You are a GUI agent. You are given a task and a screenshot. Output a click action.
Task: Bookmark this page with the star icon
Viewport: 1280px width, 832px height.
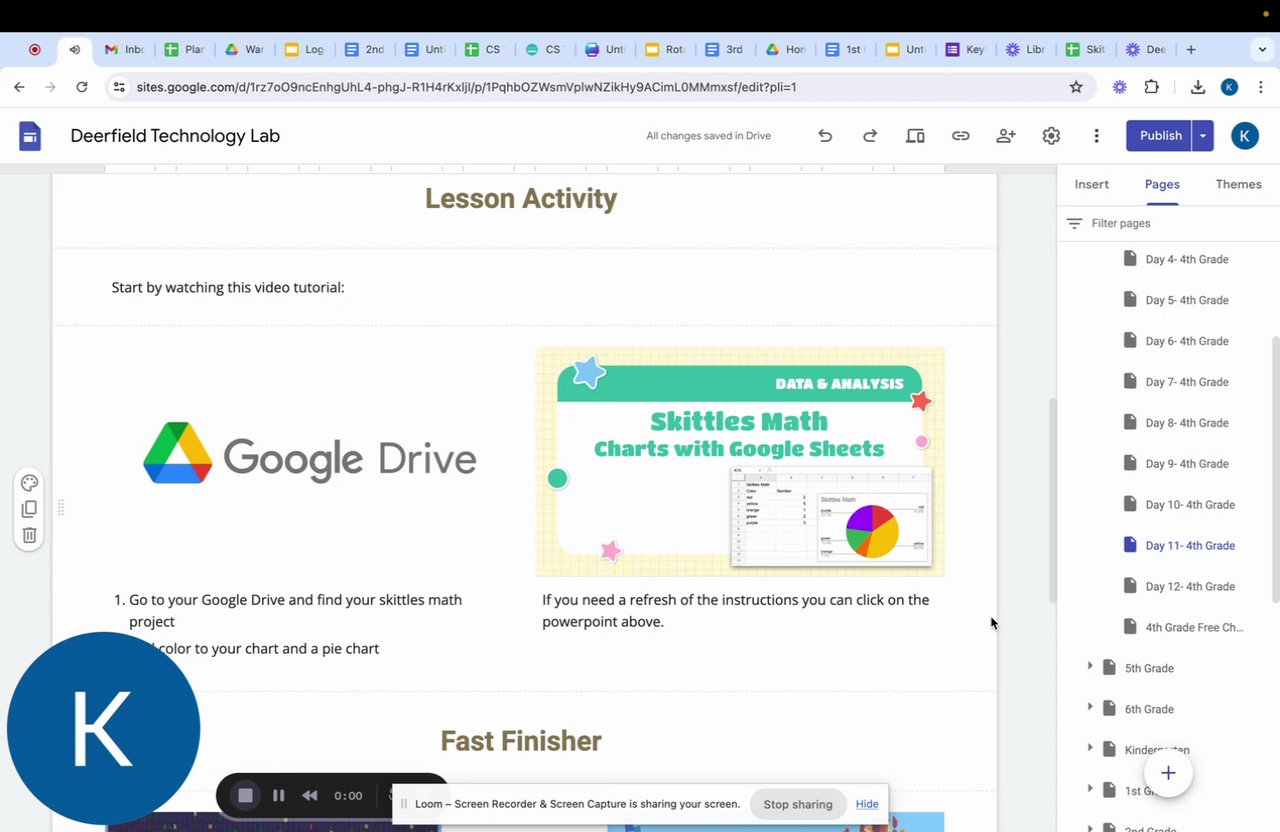point(1076,87)
